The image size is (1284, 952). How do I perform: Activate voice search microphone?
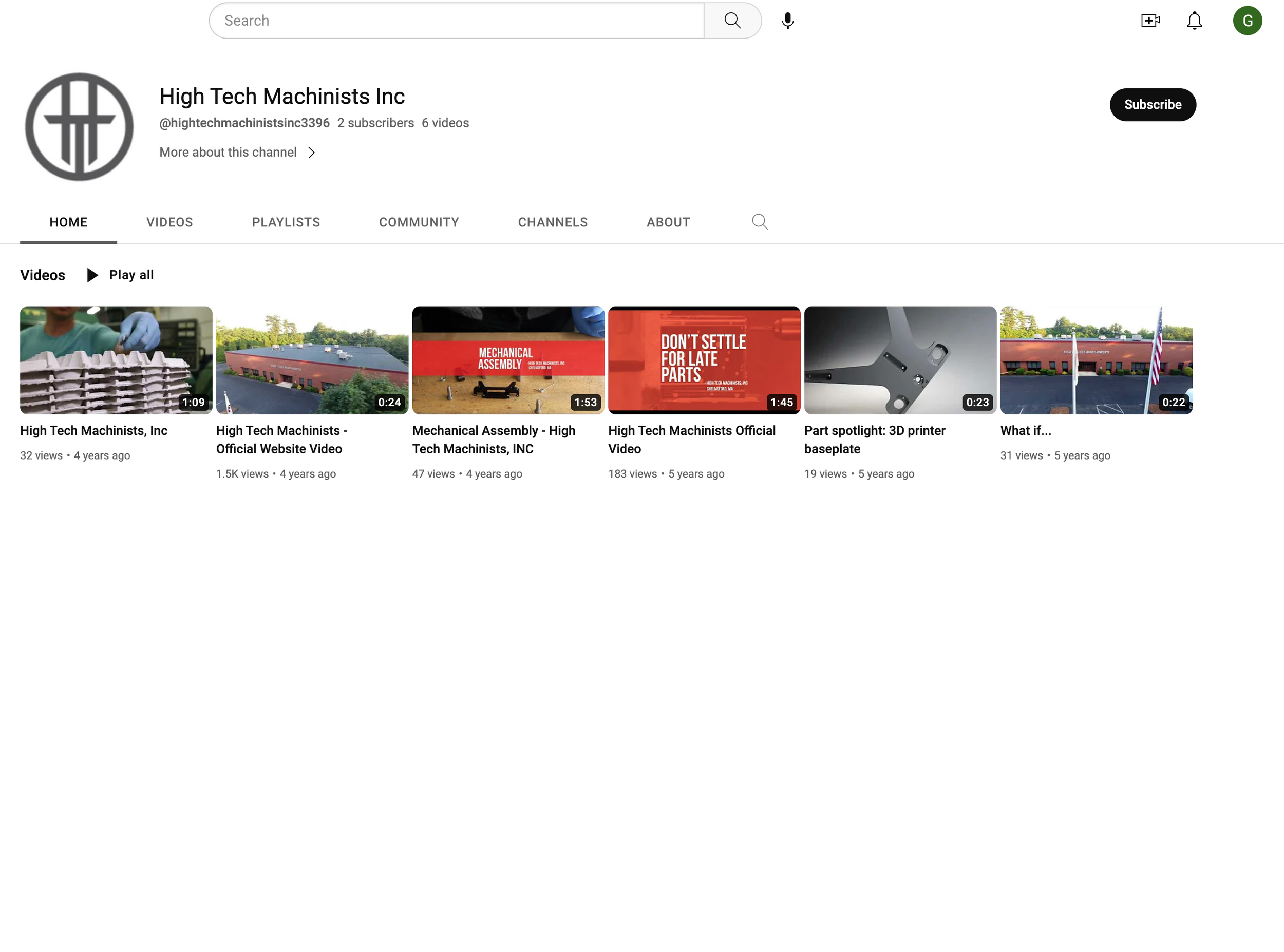pyautogui.click(x=787, y=21)
